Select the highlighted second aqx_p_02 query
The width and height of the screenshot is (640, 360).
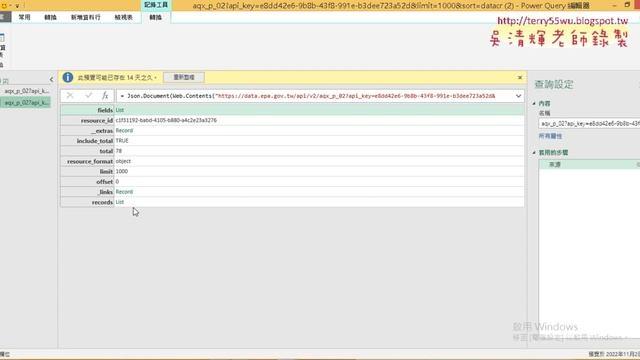coord(26,102)
